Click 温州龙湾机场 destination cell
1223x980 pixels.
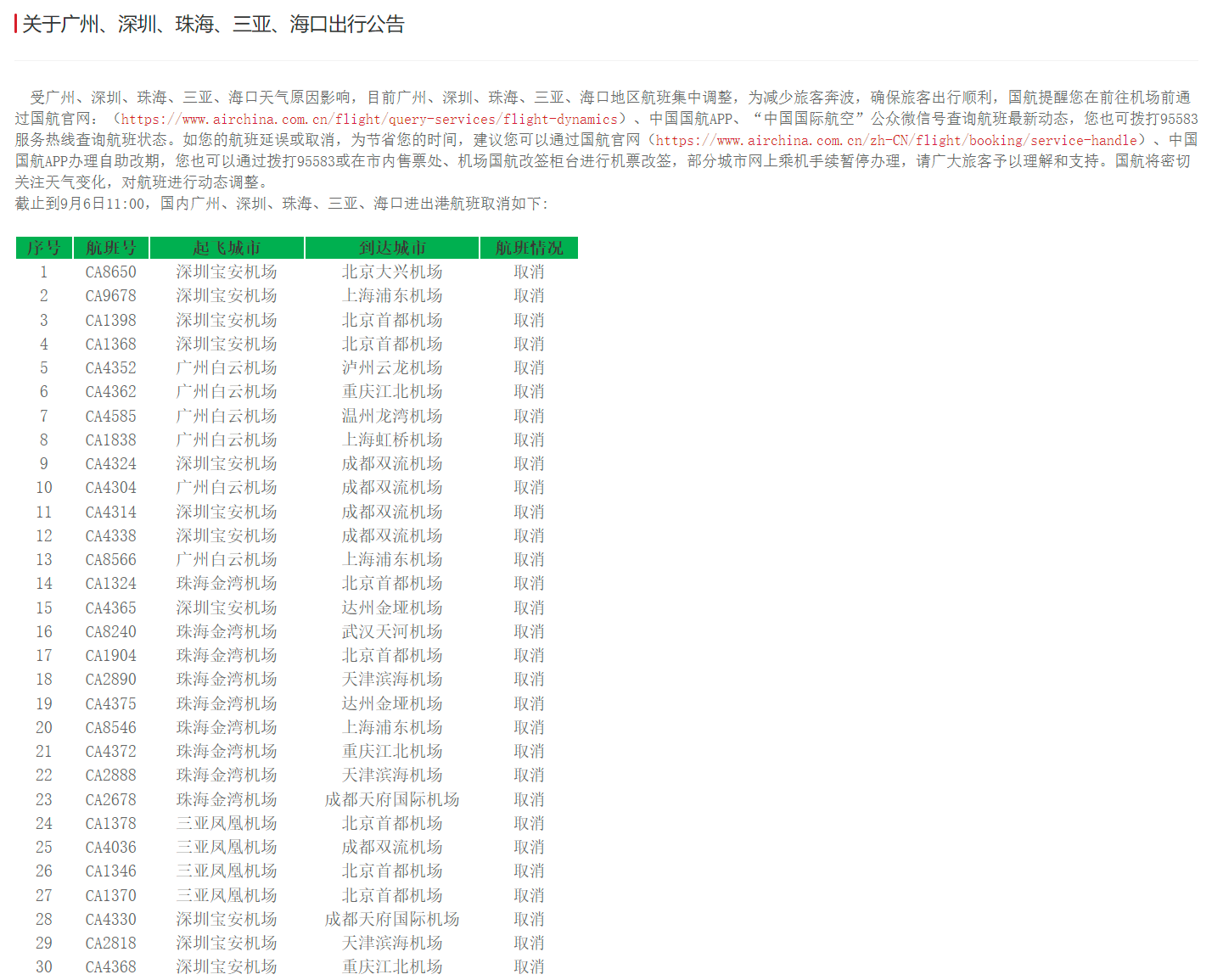click(392, 417)
